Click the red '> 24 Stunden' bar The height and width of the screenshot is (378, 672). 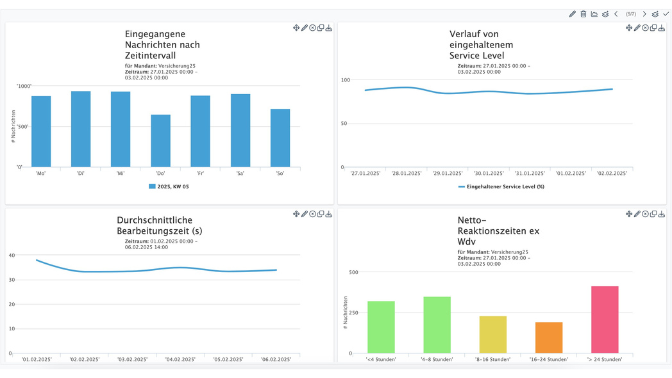coord(605,320)
